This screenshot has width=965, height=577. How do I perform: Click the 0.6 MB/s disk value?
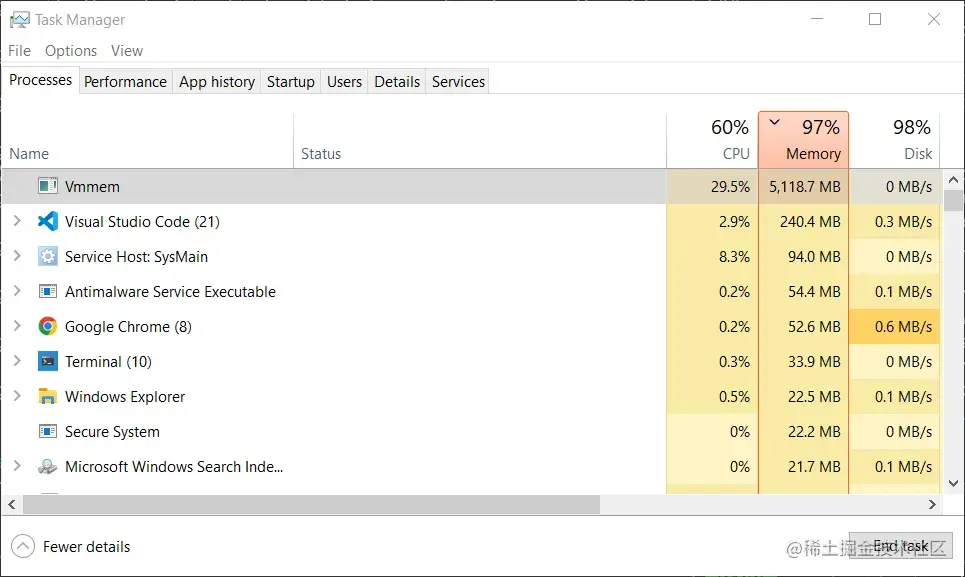point(903,327)
